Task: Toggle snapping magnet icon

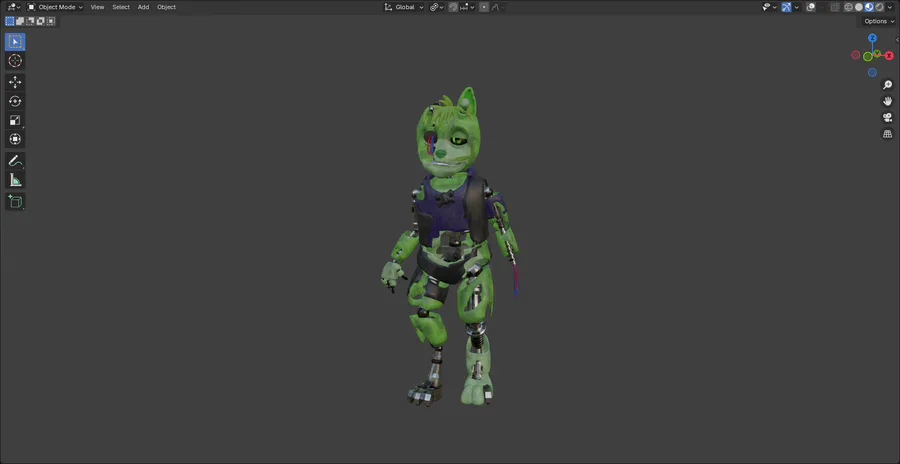Action: [x=453, y=7]
